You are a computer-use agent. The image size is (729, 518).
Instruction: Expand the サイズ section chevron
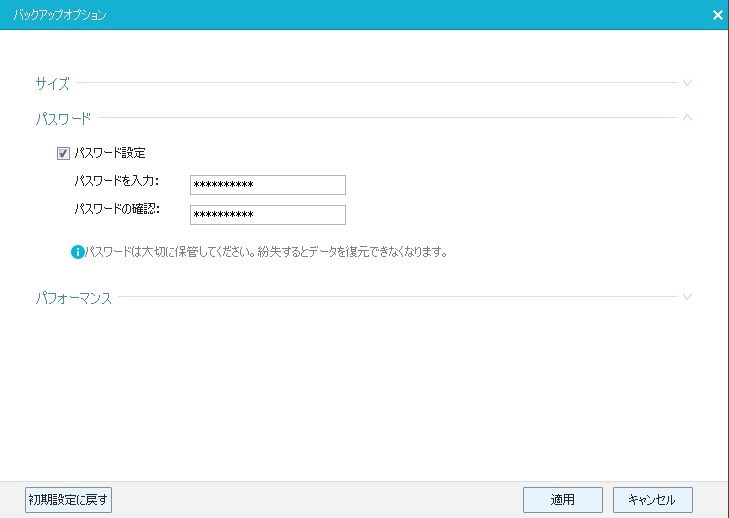tap(687, 83)
